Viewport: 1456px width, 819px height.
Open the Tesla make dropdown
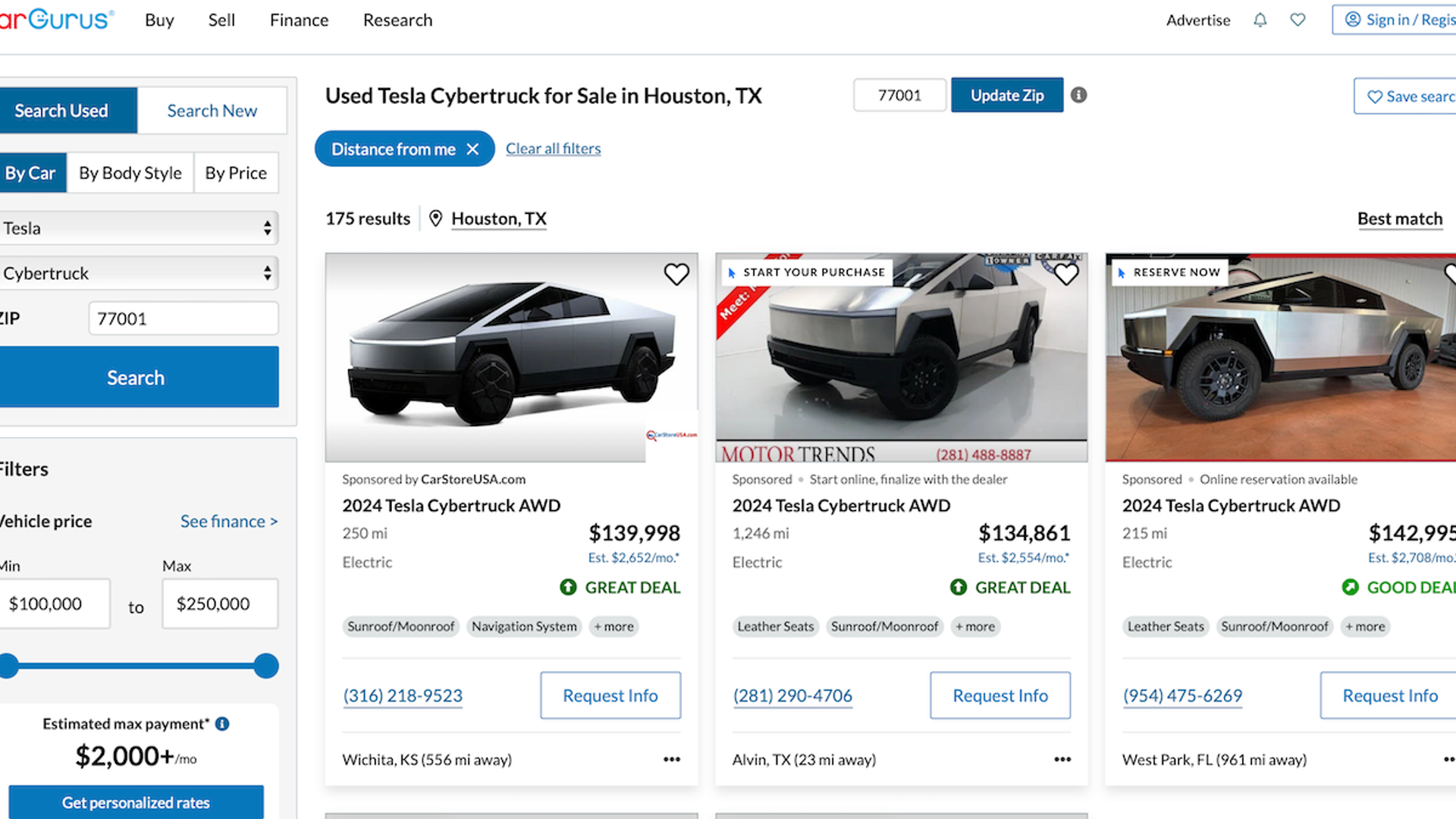(137, 228)
